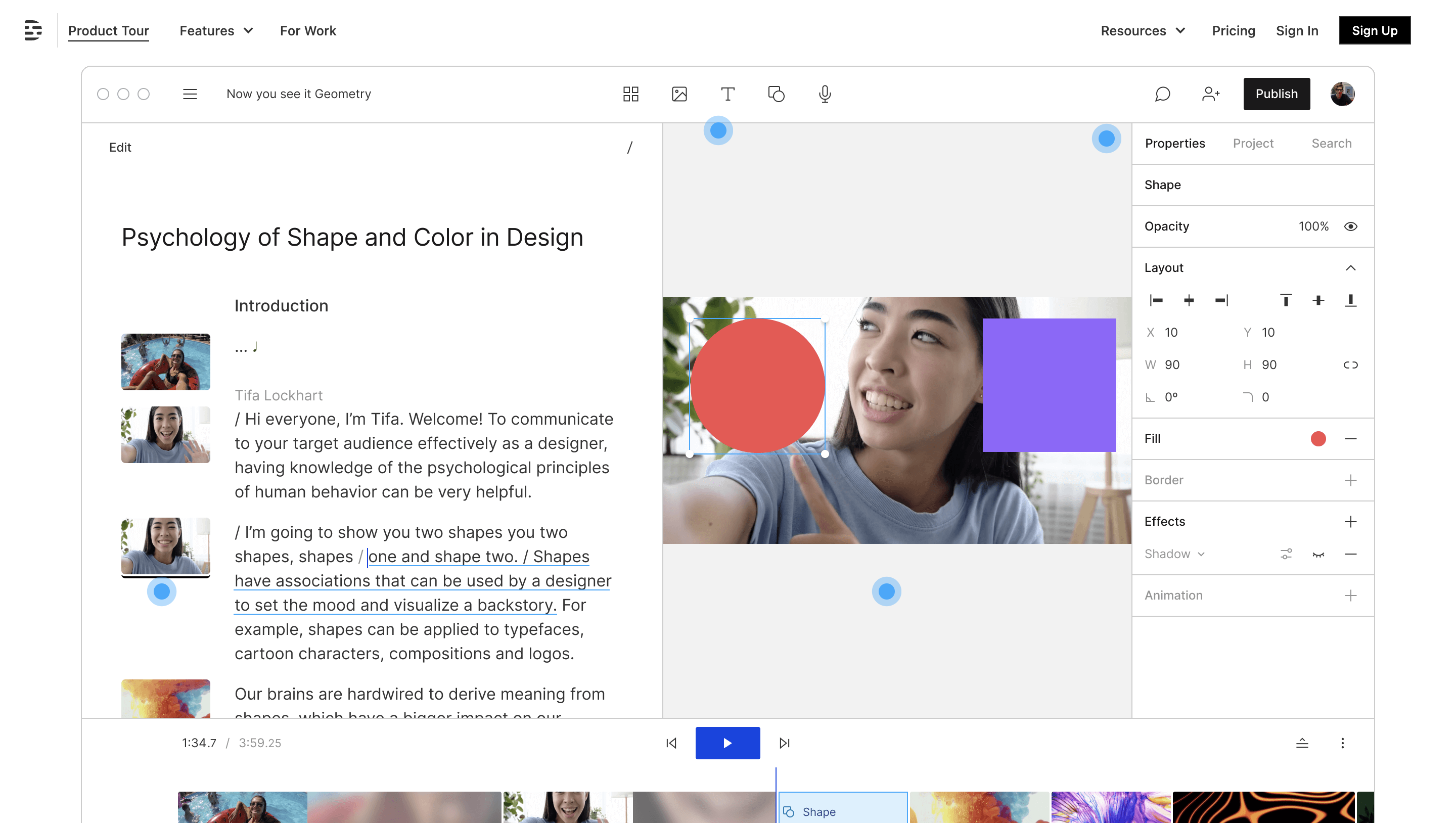Align shape horizontally centered

1189,300
